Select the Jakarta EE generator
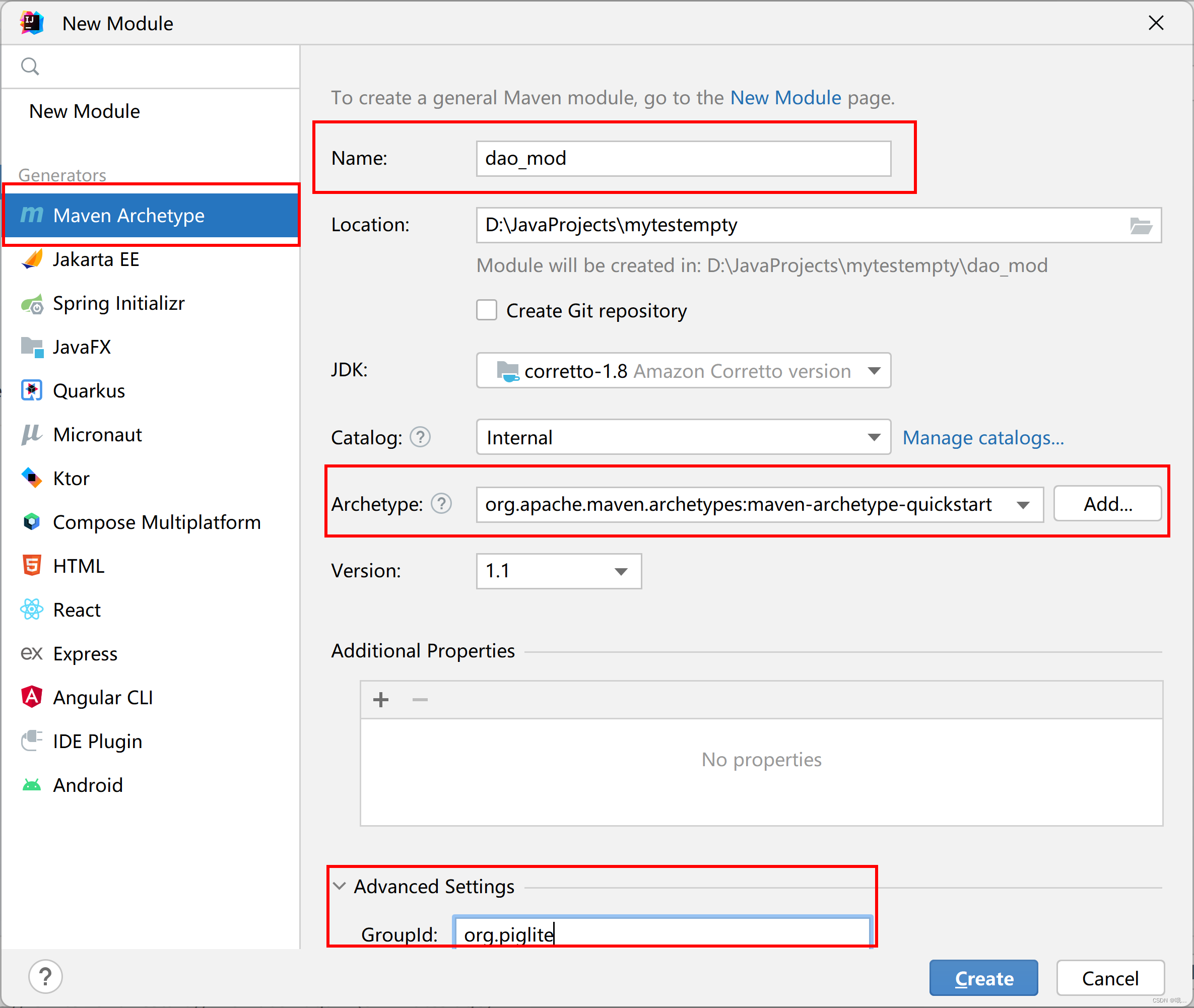 click(151, 259)
